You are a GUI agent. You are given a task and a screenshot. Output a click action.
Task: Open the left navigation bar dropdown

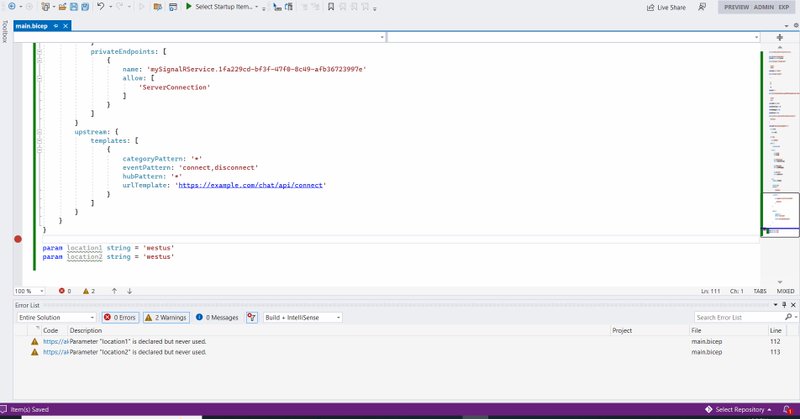click(382, 37)
